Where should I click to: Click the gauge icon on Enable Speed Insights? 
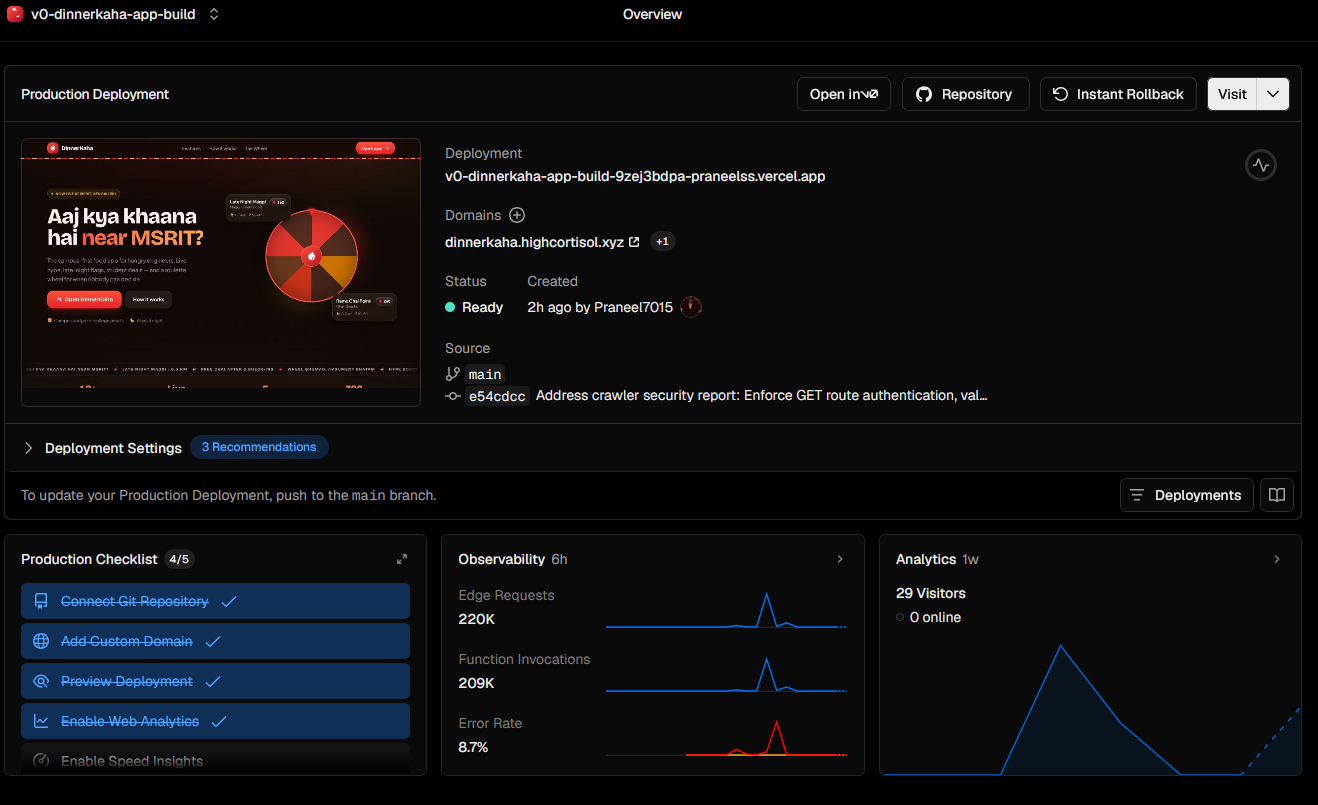click(x=41, y=761)
